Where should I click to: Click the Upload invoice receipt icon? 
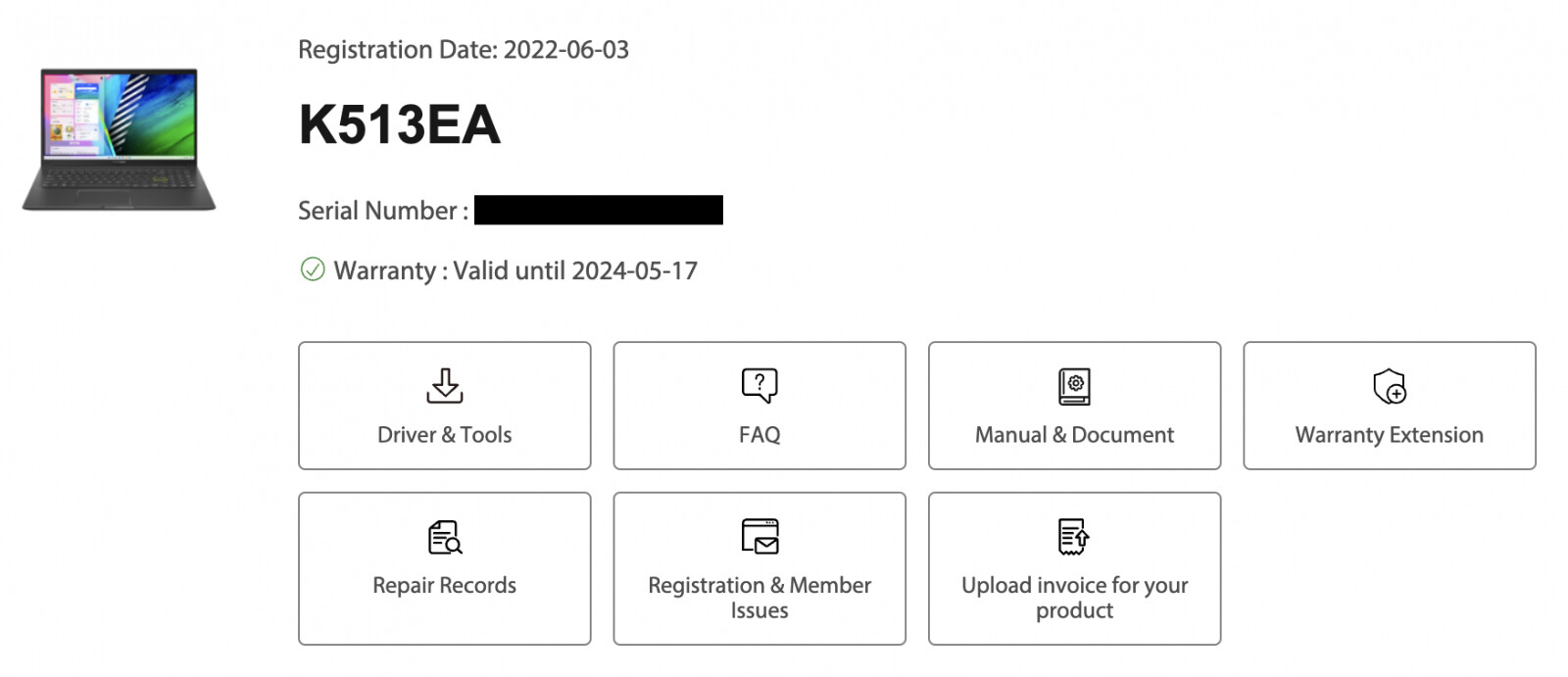1074,536
